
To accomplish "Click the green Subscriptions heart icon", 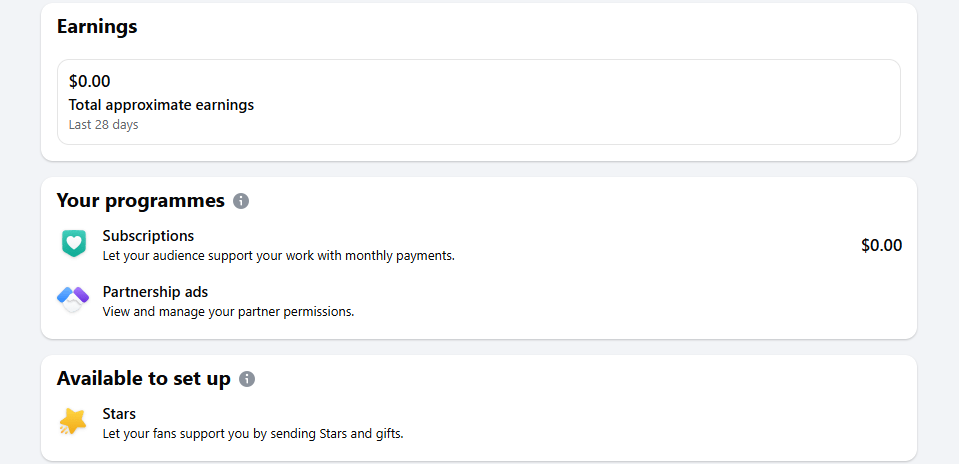I will pyautogui.click(x=74, y=244).
